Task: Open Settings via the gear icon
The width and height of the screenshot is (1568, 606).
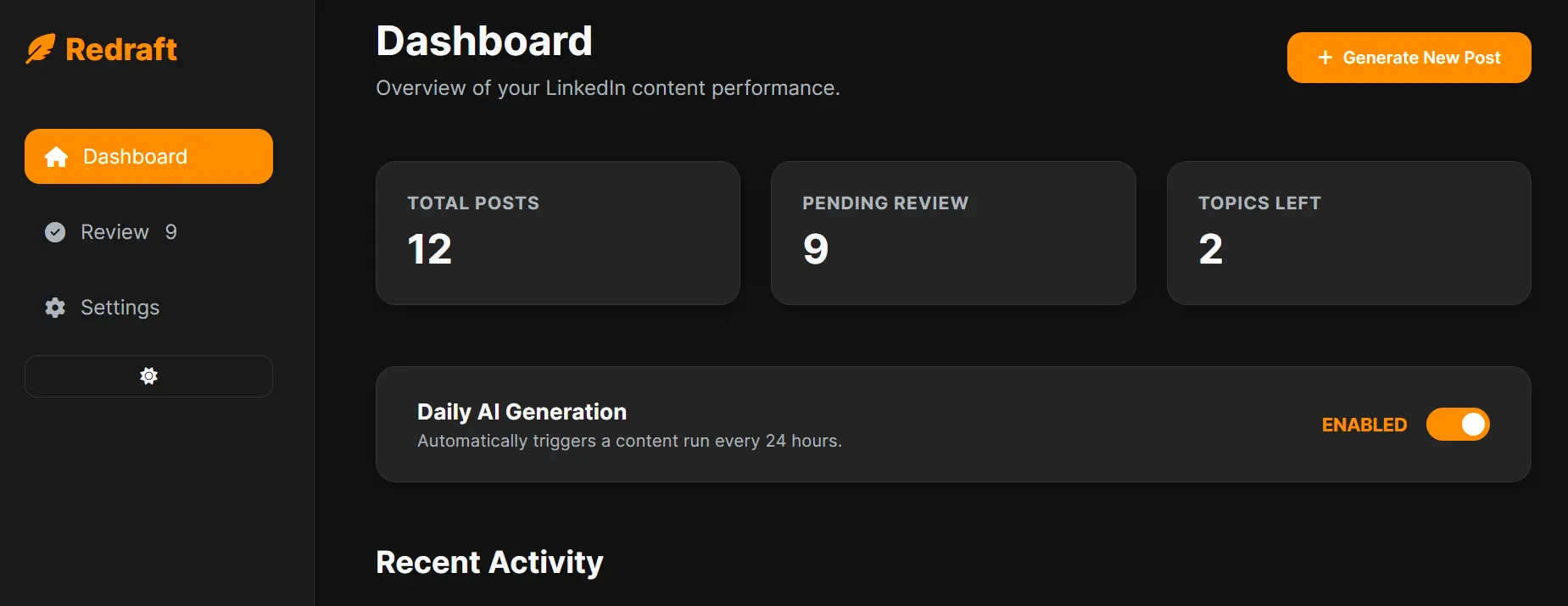Action: 54,308
